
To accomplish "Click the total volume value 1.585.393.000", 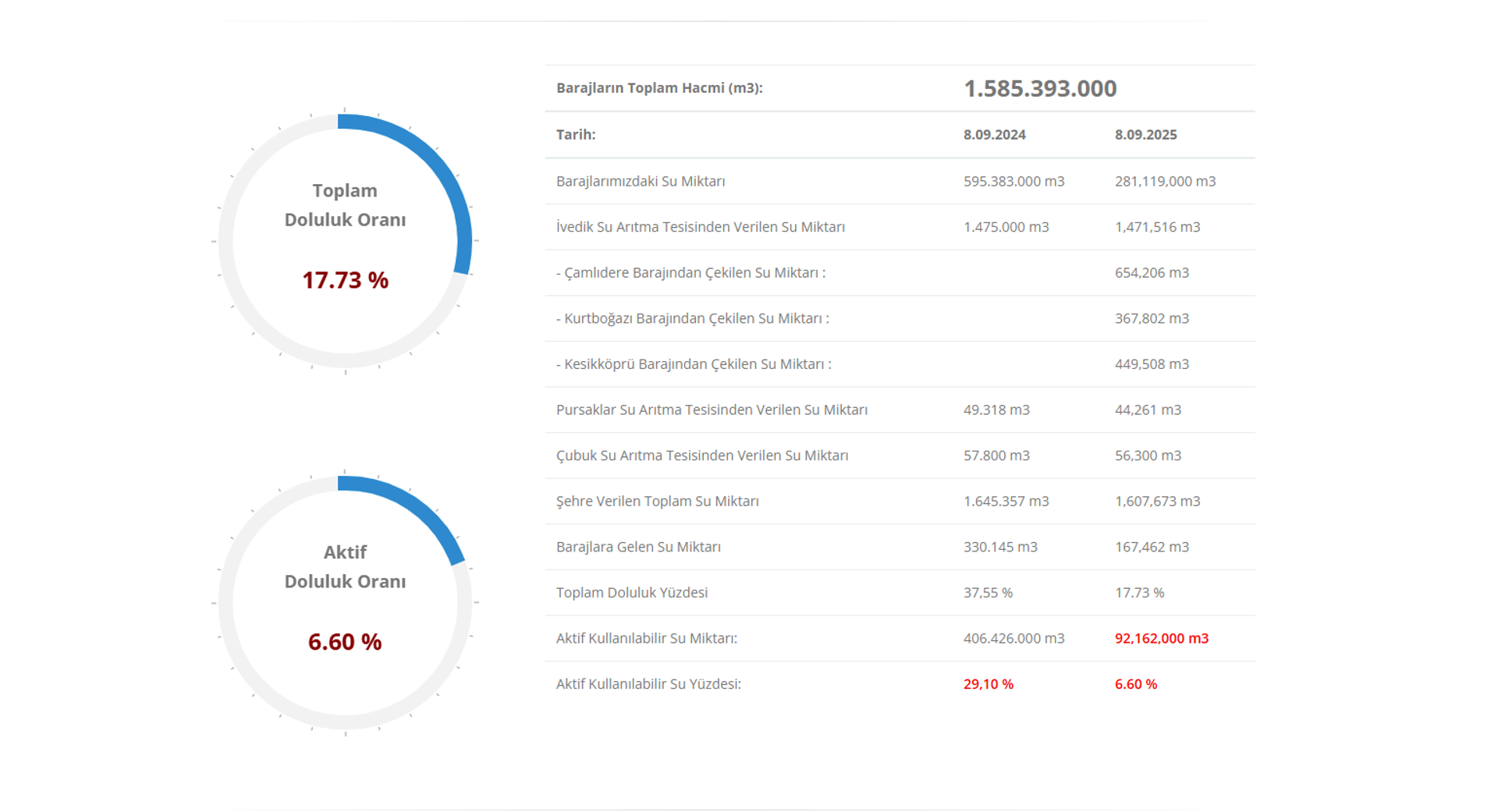I will click(x=1039, y=88).
